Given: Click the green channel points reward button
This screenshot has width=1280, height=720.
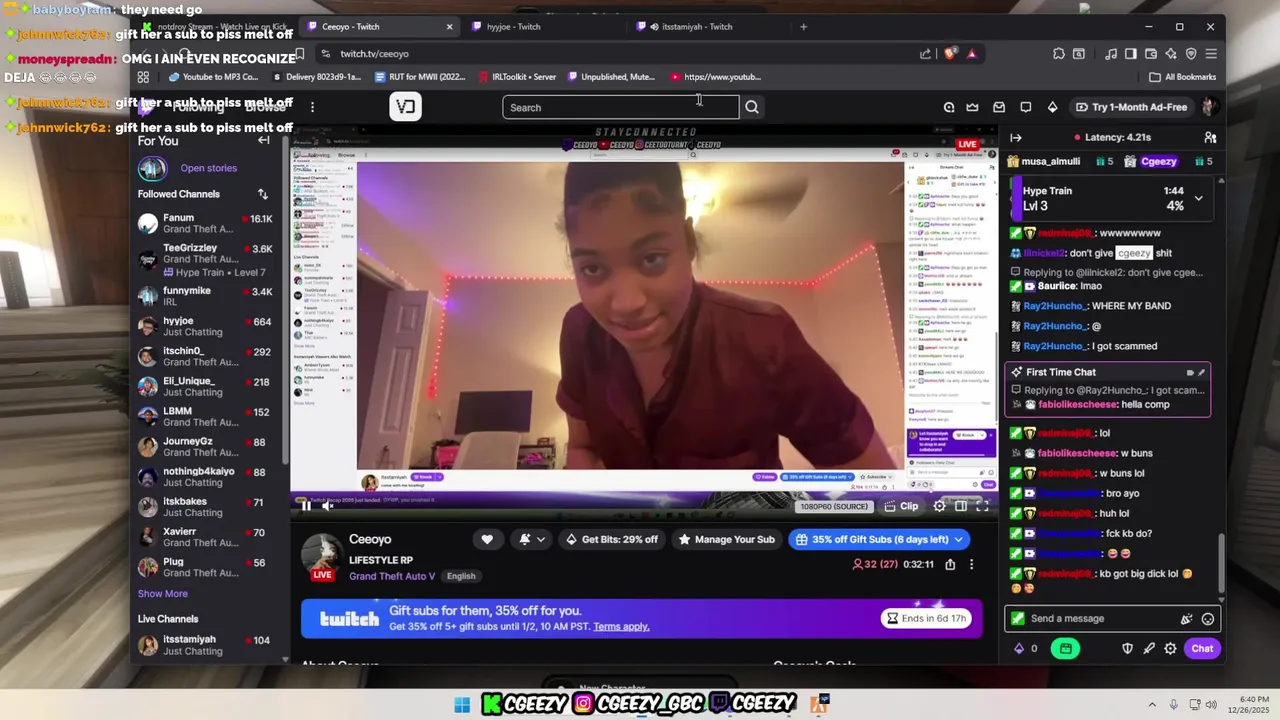Looking at the screenshot, I should (1066, 649).
